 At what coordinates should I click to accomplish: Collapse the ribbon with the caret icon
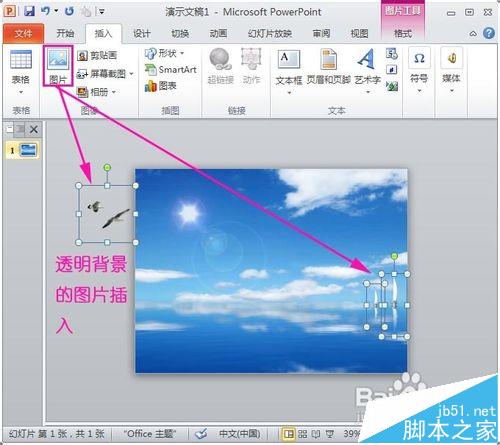tap(473, 33)
